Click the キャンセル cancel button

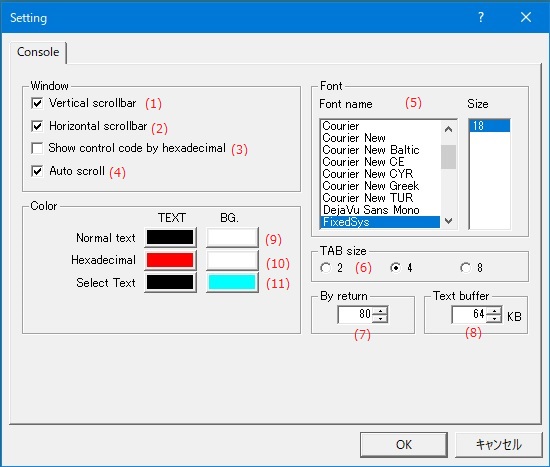pyautogui.click(x=498, y=445)
